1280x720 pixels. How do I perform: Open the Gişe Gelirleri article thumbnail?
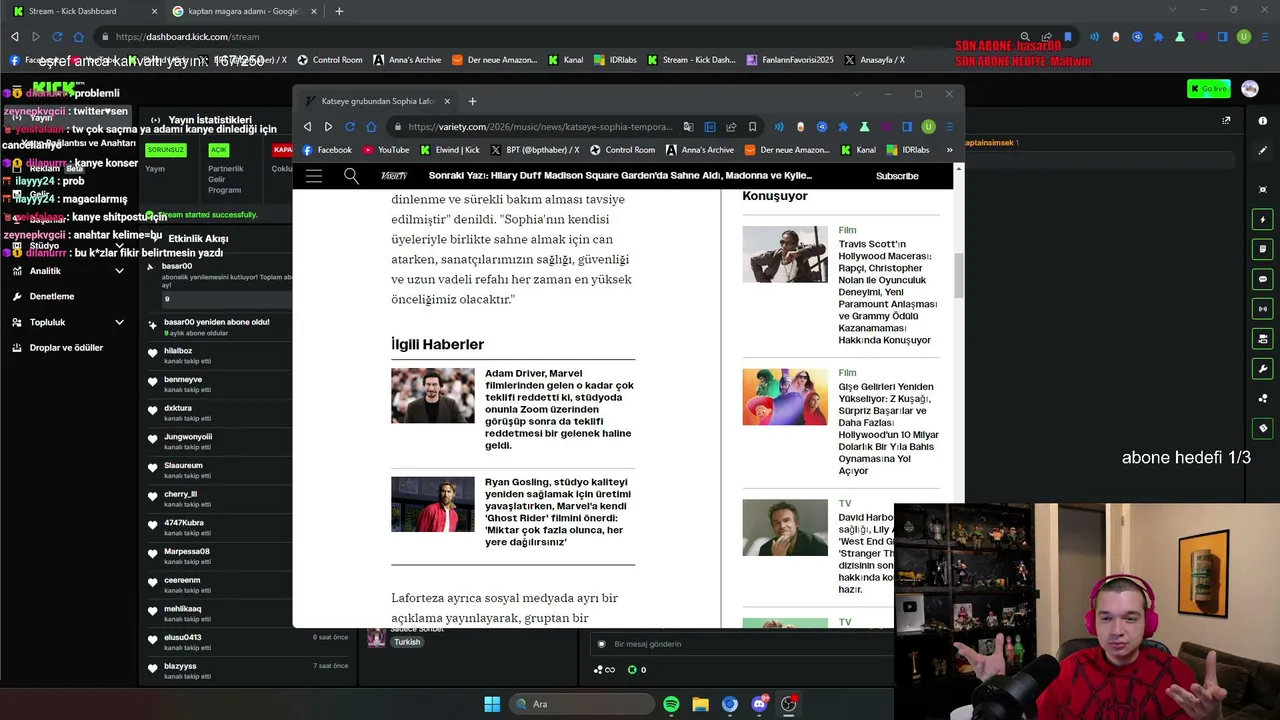tap(785, 397)
